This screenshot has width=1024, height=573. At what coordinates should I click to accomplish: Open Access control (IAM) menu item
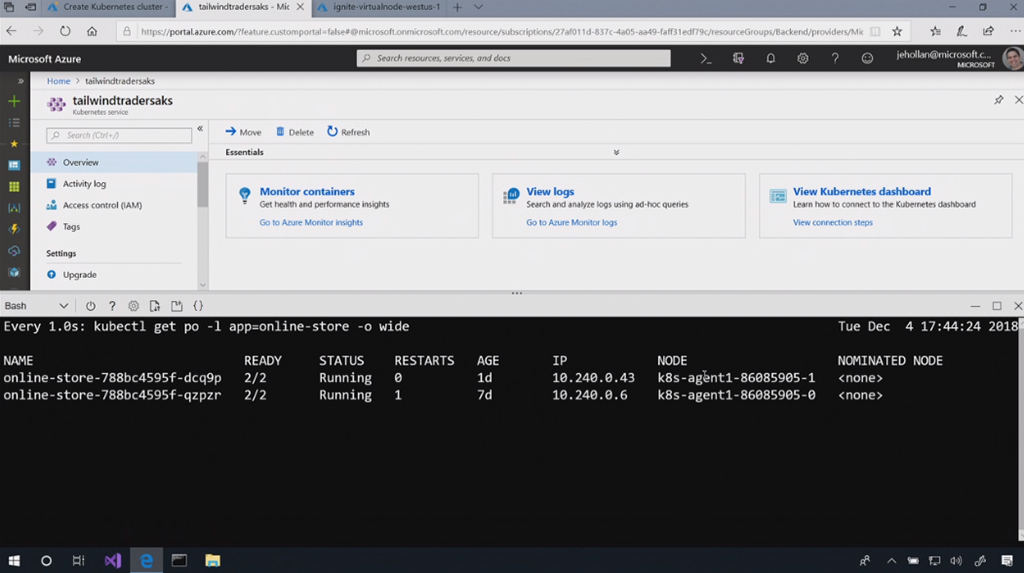coord(101,205)
